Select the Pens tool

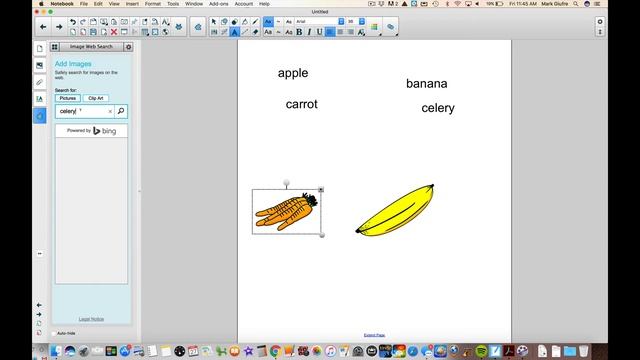255,22
